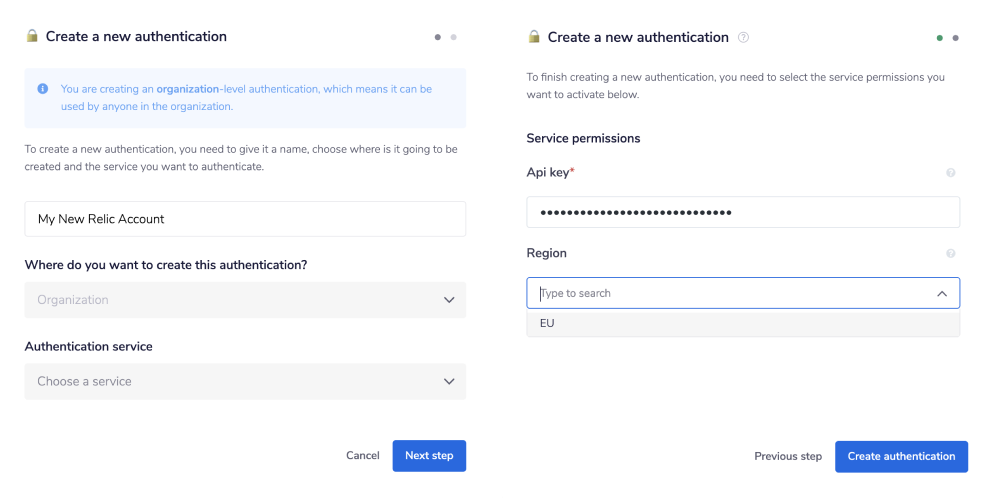Click Cancel in left dialog
The height and width of the screenshot is (498, 992).
coord(362,455)
